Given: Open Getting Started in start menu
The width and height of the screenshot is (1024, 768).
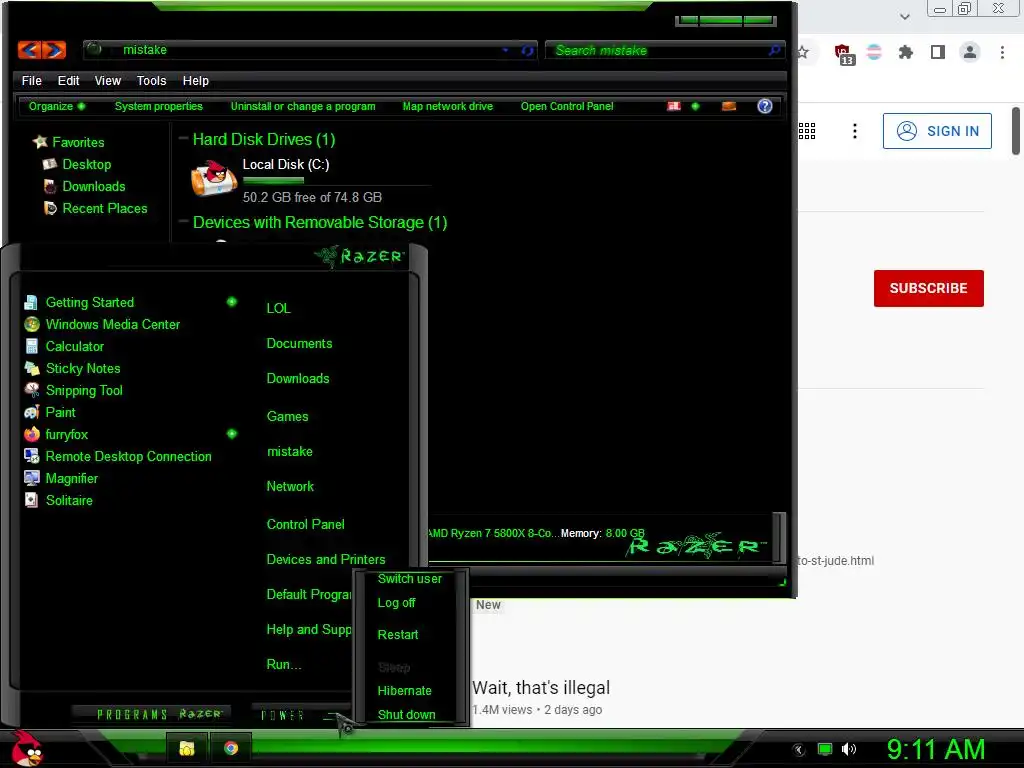Looking at the screenshot, I should (x=89, y=302).
